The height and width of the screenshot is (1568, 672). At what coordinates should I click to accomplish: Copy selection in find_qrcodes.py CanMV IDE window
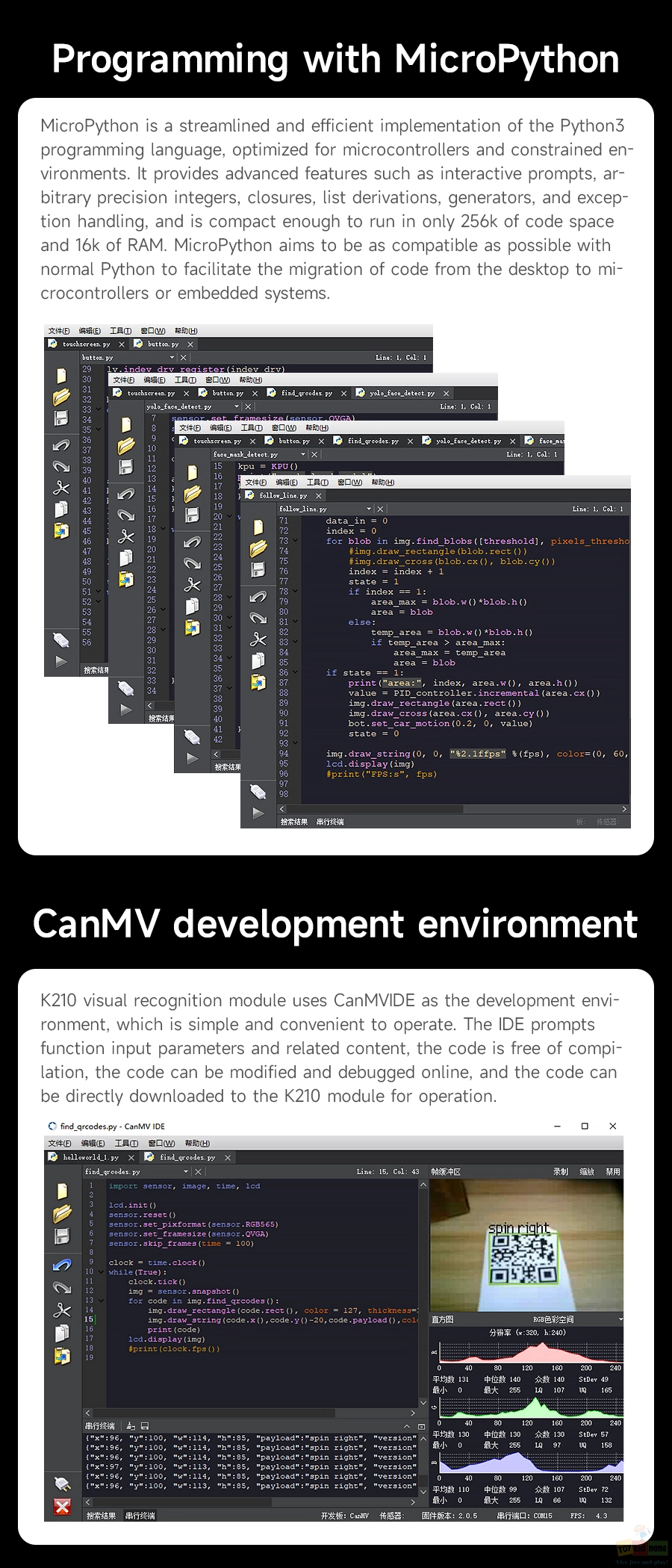pyautogui.click(x=63, y=1333)
